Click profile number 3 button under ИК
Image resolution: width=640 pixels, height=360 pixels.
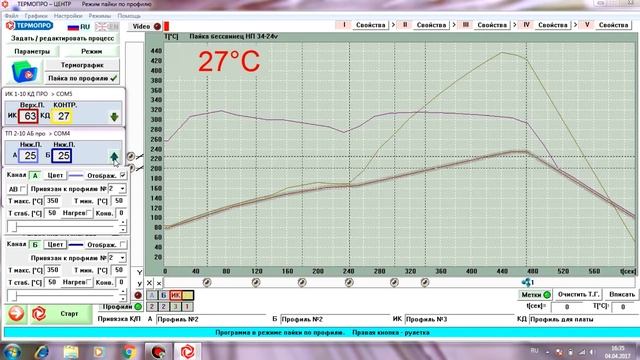click(176, 306)
